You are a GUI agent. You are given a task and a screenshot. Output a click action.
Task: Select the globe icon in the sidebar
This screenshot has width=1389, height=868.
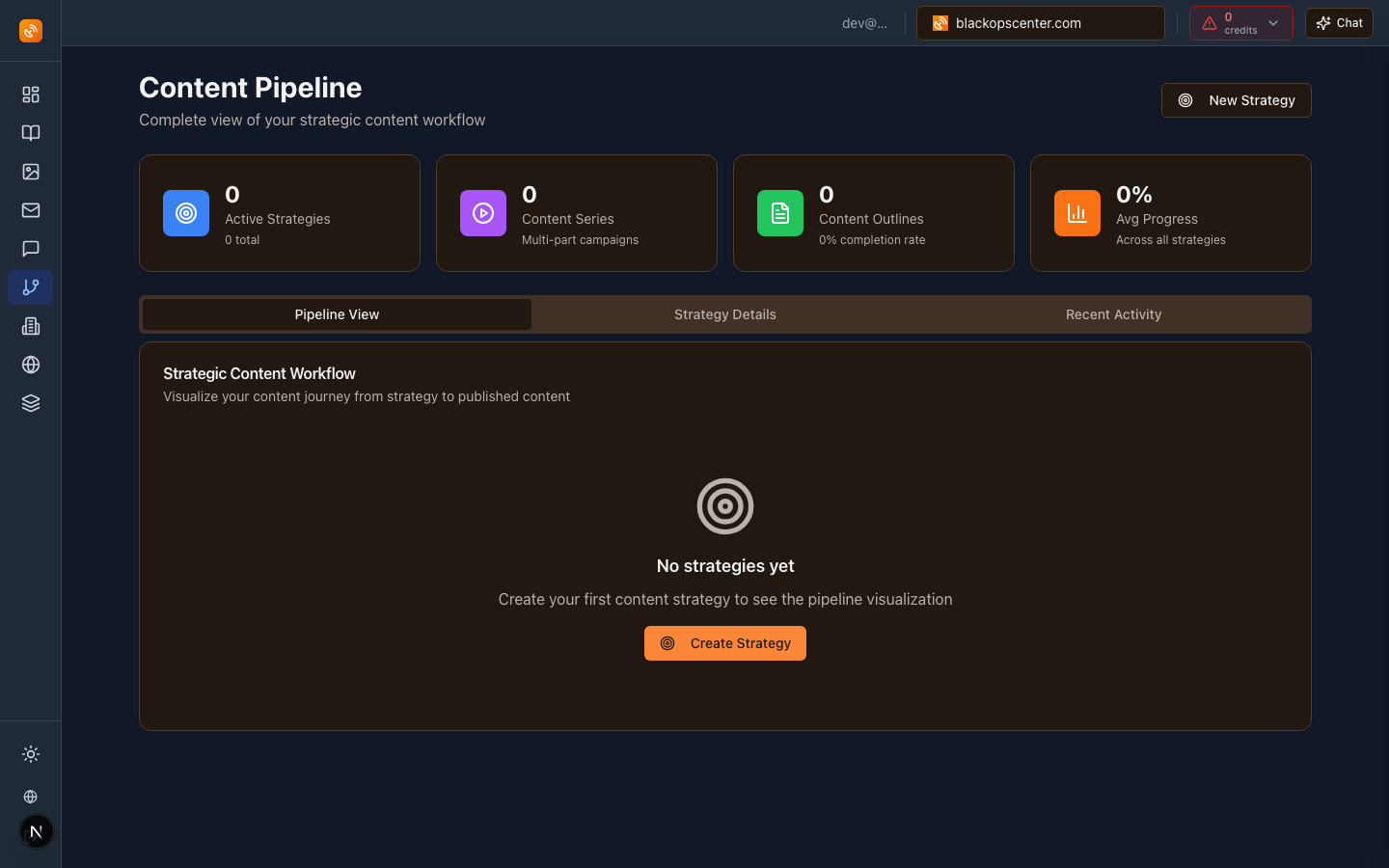[30, 365]
